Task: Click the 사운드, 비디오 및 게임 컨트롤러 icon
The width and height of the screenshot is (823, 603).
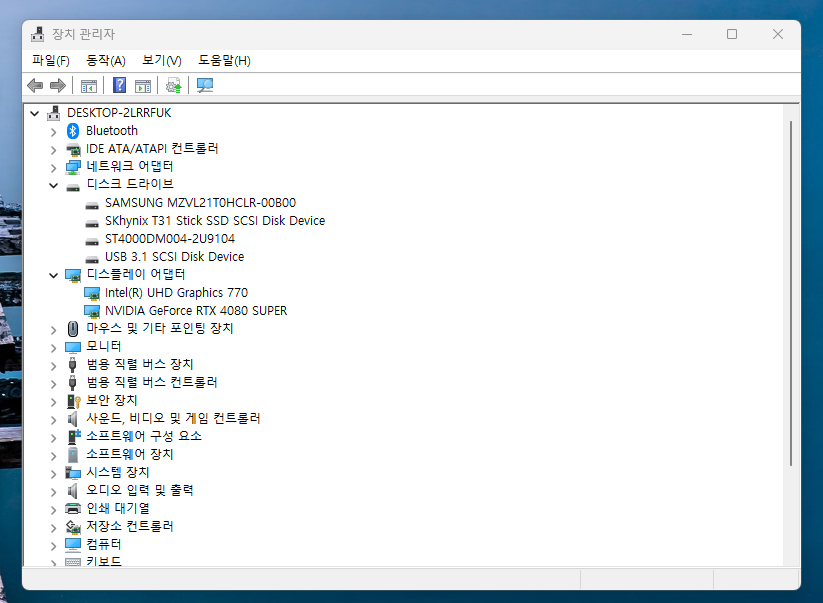Action: (x=73, y=419)
